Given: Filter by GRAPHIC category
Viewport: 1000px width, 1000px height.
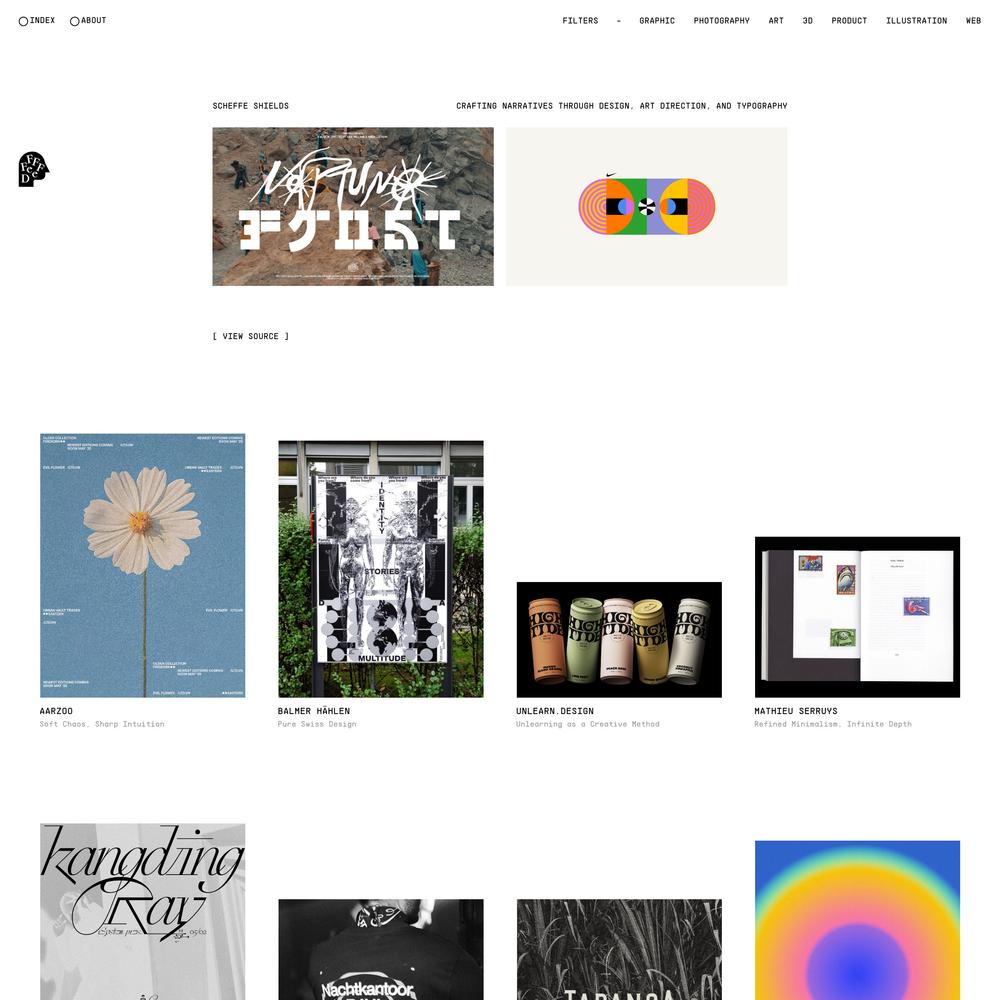Looking at the screenshot, I should click(657, 20).
